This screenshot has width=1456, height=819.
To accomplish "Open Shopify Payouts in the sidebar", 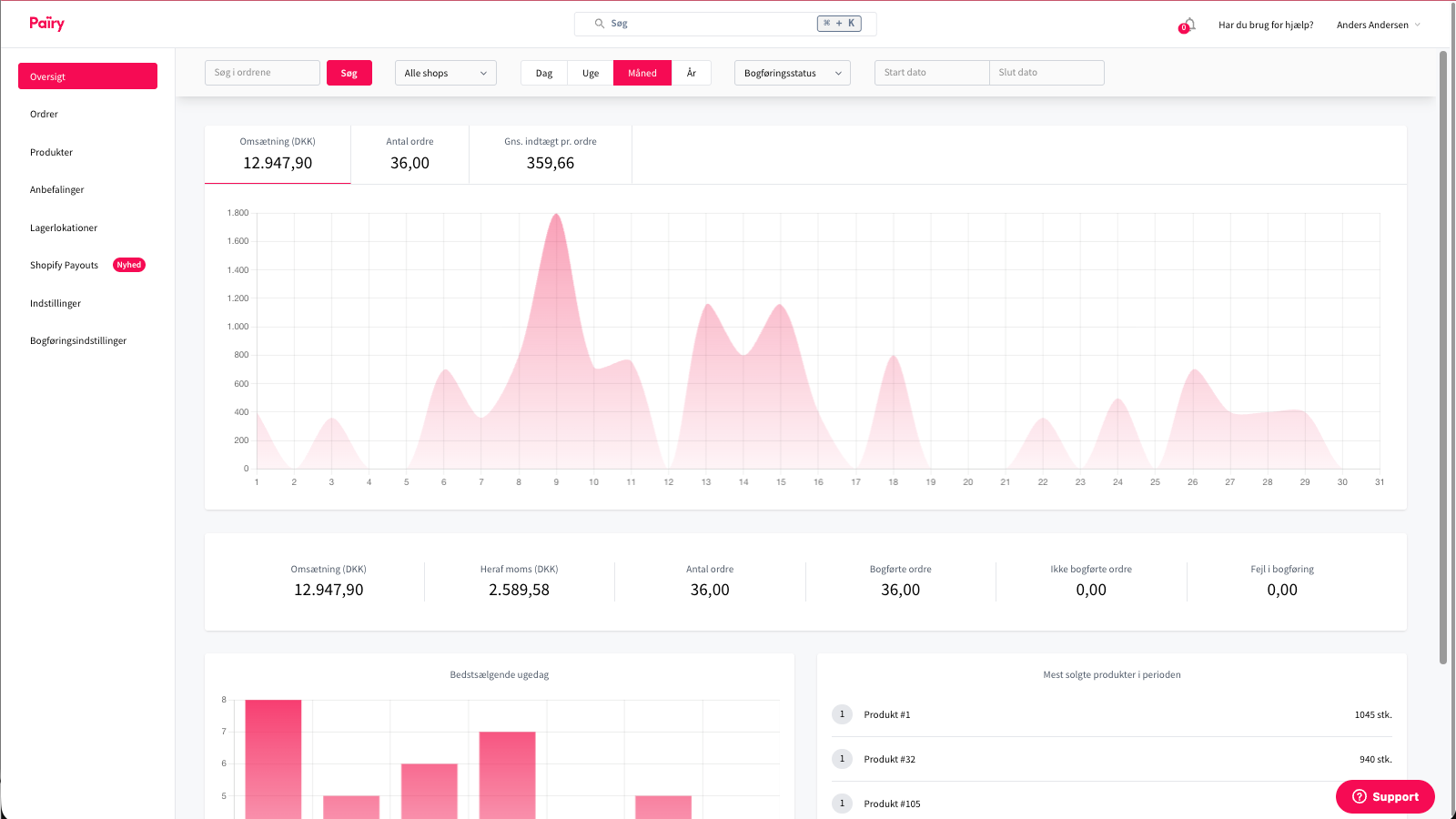I will click(64, 265).
